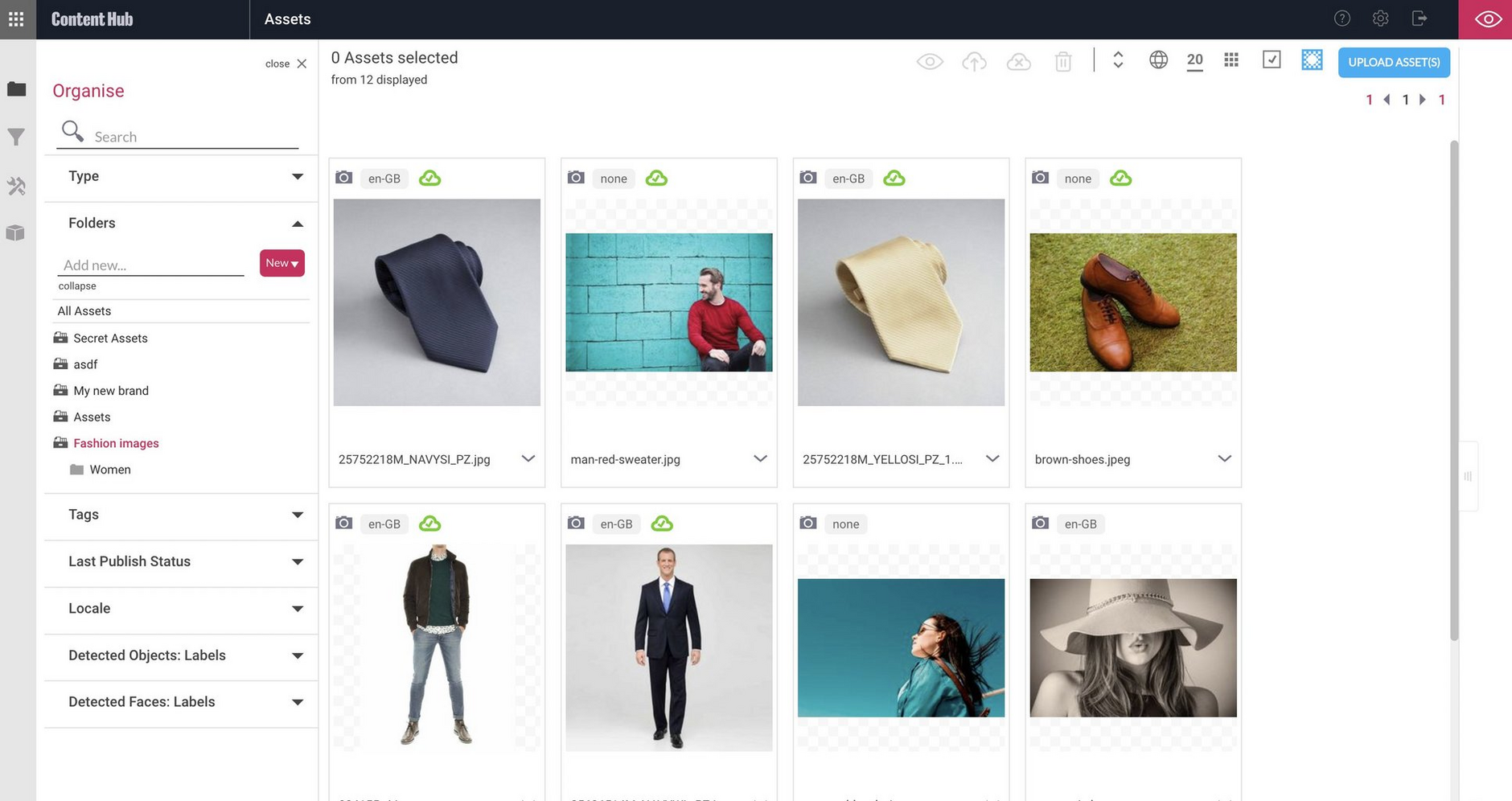1512x801 pixels.
Task: Click the delete trash icon
Action: point(1063,62)
